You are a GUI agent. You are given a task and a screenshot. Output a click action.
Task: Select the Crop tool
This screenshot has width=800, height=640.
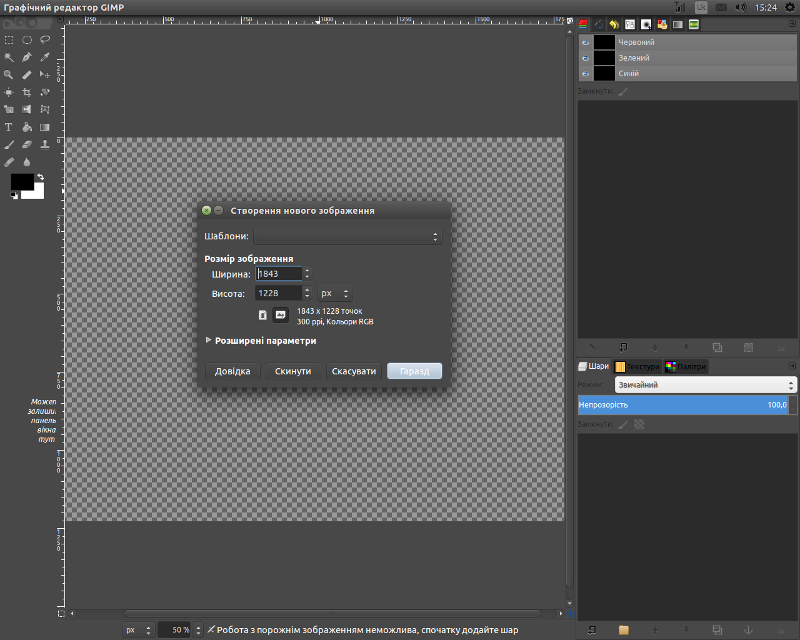point(27,92)
